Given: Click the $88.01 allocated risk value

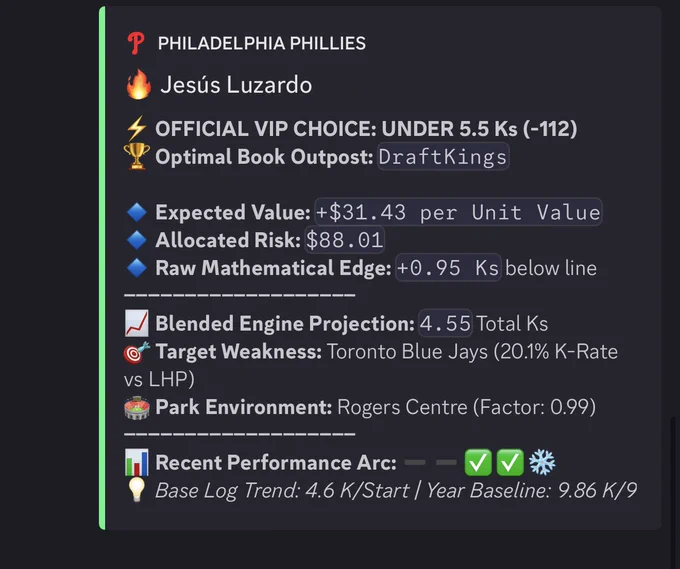Looking at the screenshot, I should coord(344,240).
